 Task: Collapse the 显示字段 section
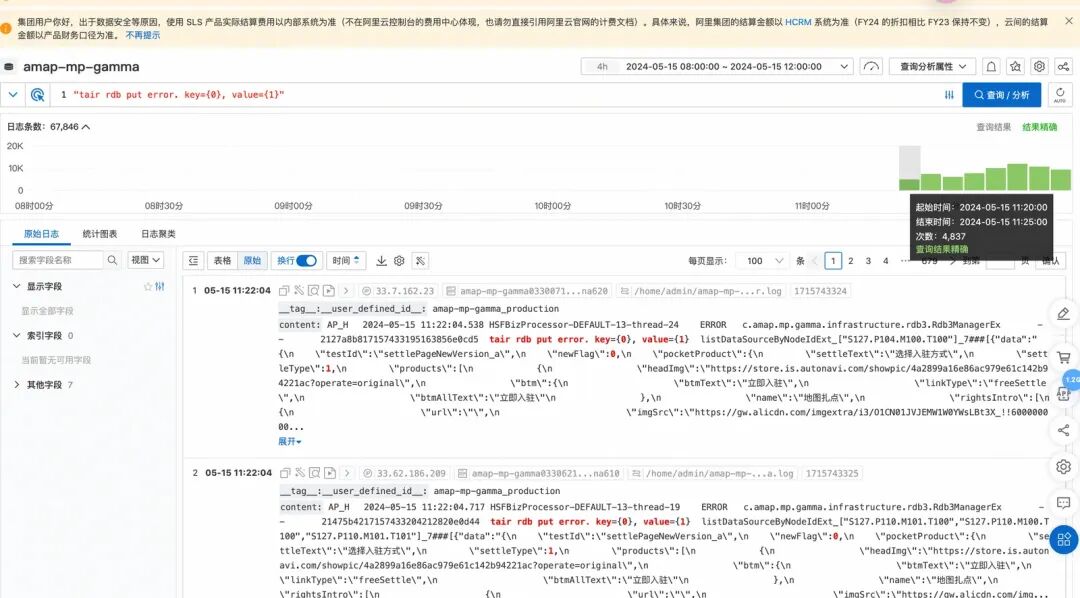[x=17, y=286]
